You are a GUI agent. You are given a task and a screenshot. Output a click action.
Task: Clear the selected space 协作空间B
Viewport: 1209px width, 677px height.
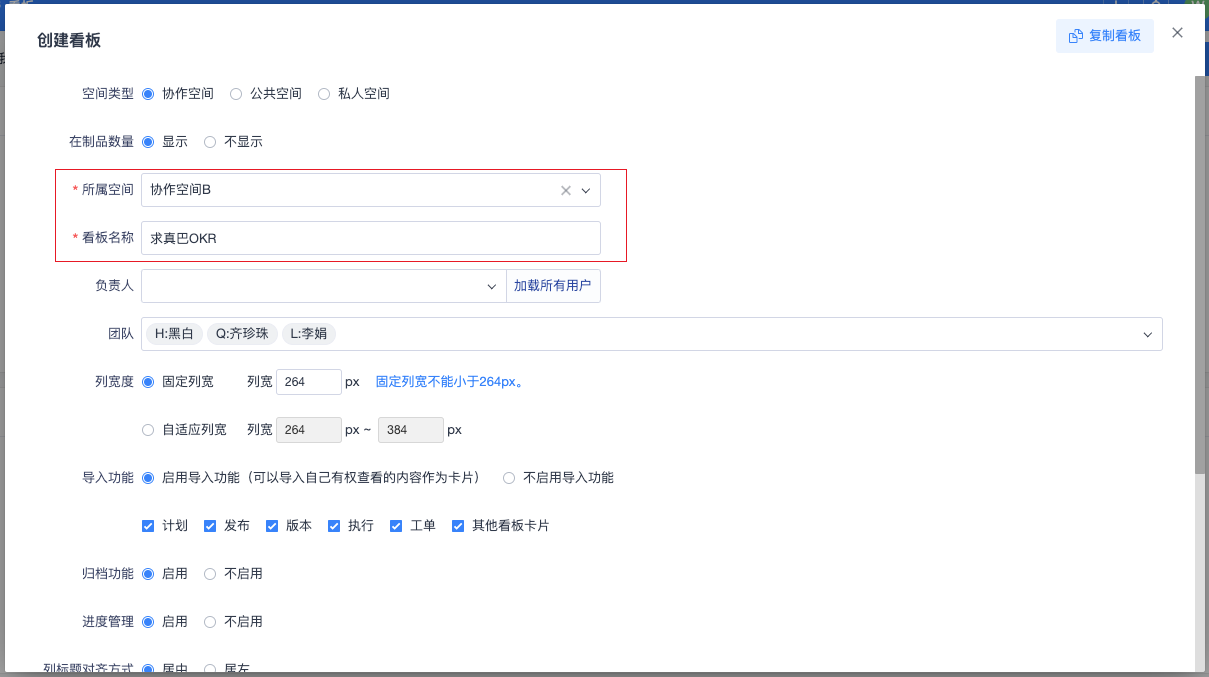[565, 191]
